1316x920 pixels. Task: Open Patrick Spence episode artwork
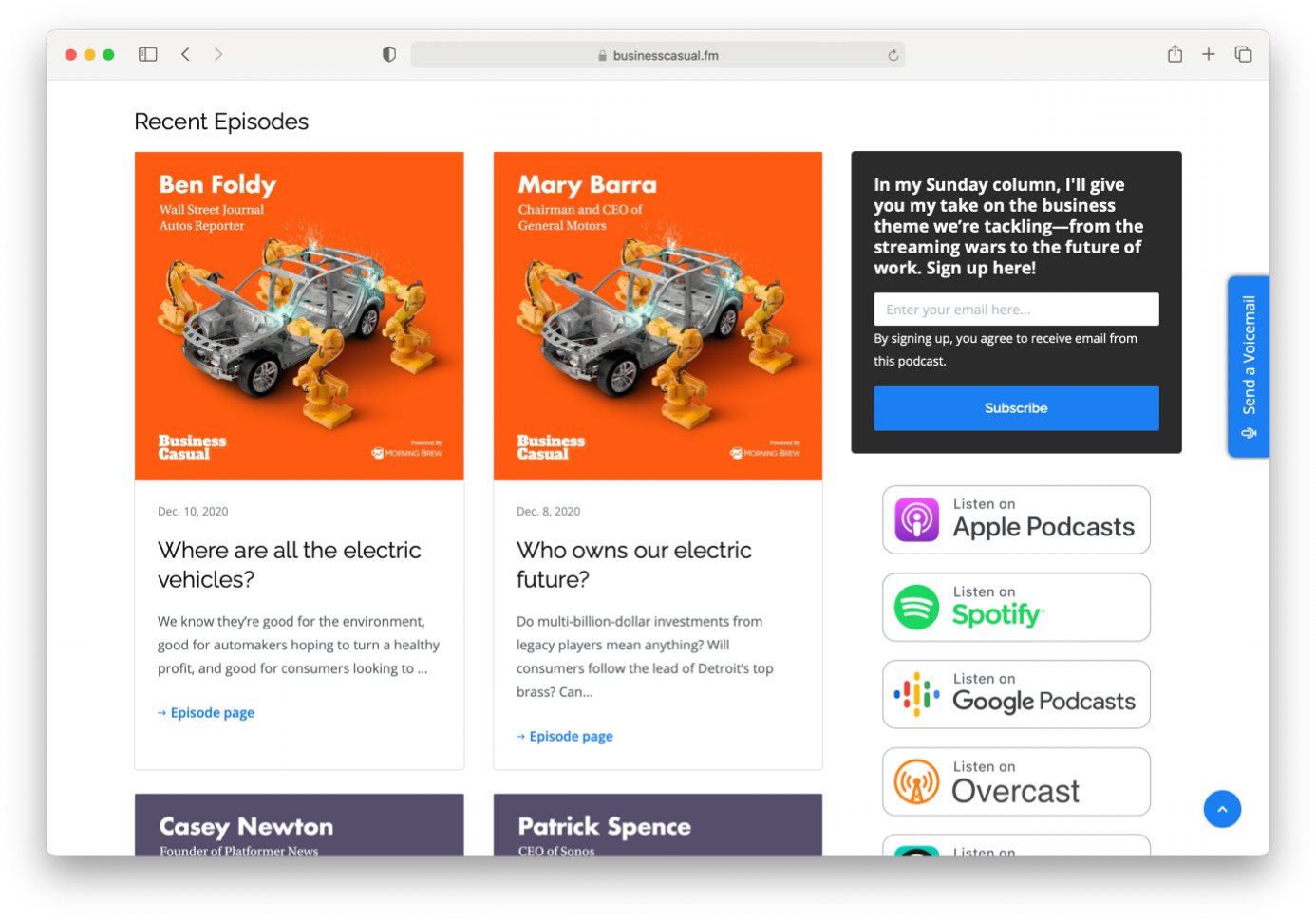(658, 825)
